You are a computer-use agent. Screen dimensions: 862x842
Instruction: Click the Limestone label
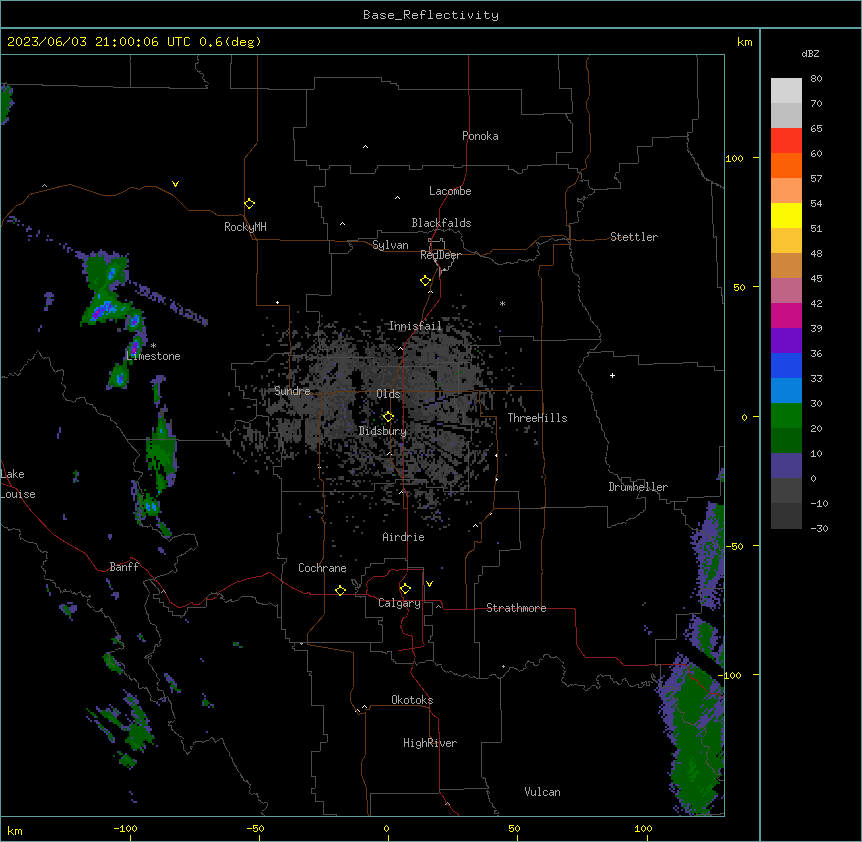click(x=153, y=356)
